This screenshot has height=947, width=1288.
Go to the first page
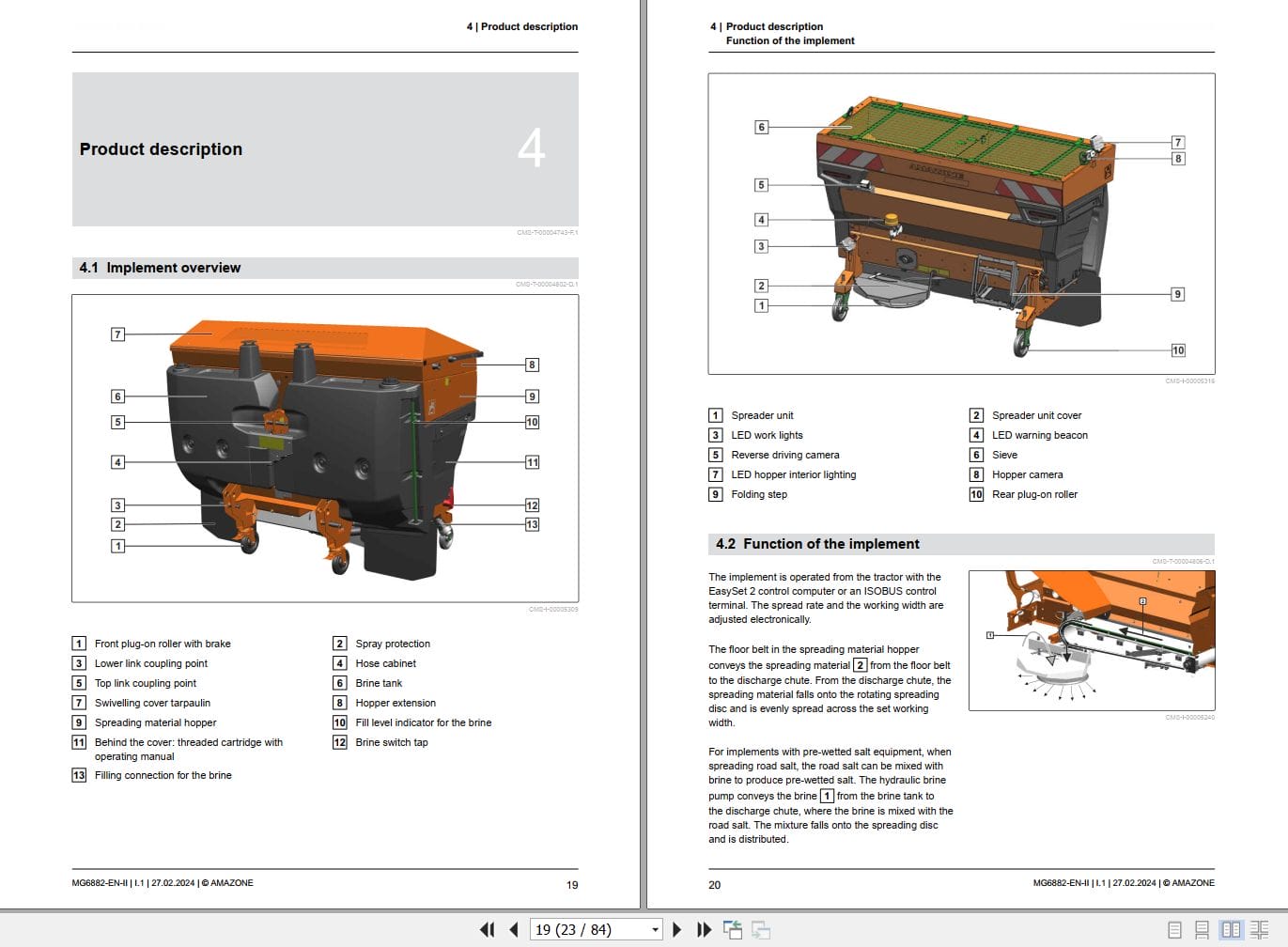point(487,929)
